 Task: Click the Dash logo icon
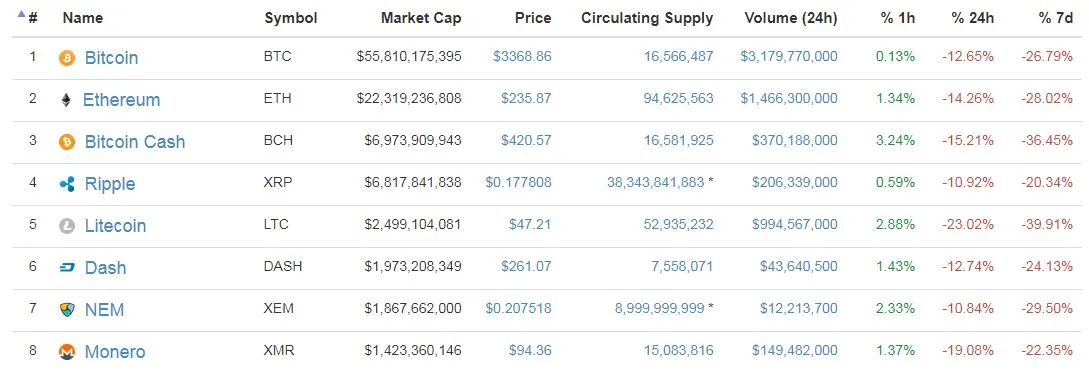(67, 267)
